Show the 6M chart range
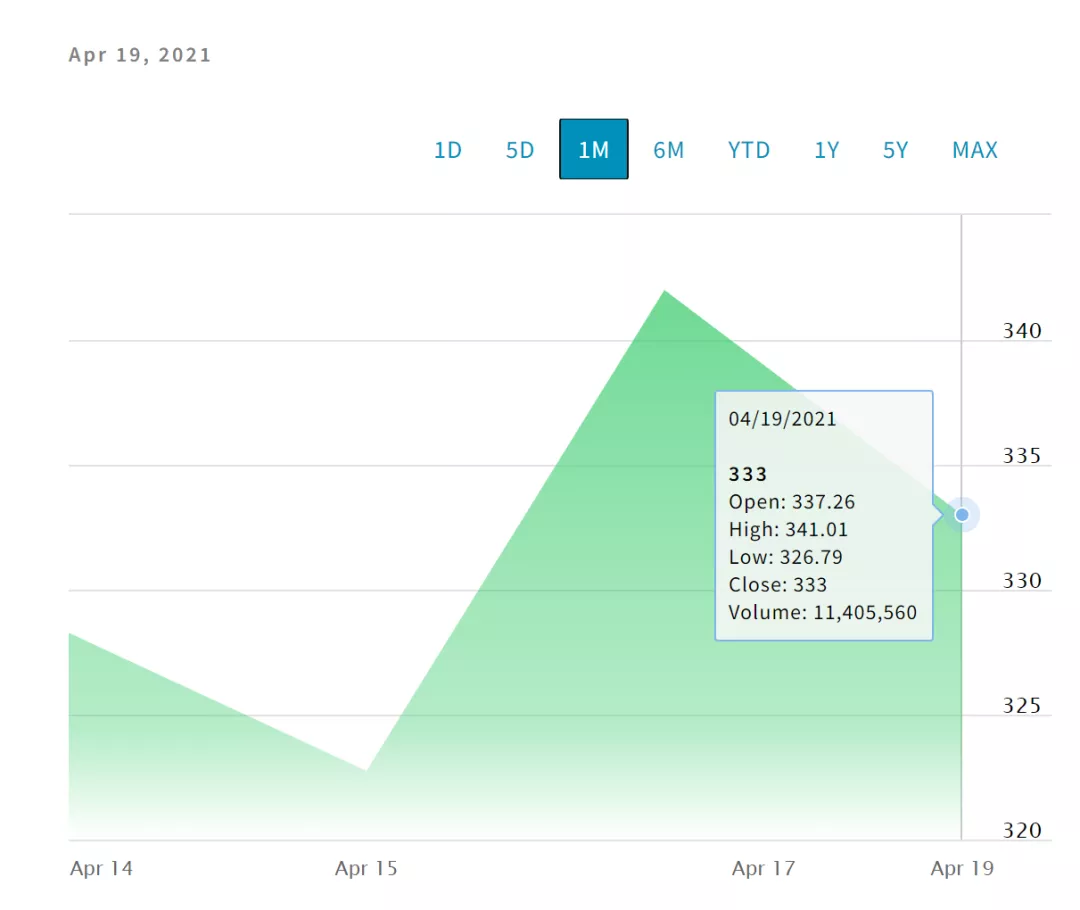Viewport: 1080px width, 910px height. (x=668, y=150)
